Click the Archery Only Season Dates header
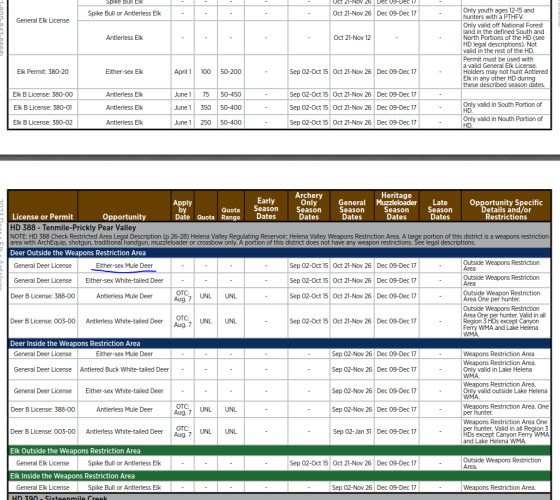This screenshot has width=560, height=500. [x=309, y=206]
